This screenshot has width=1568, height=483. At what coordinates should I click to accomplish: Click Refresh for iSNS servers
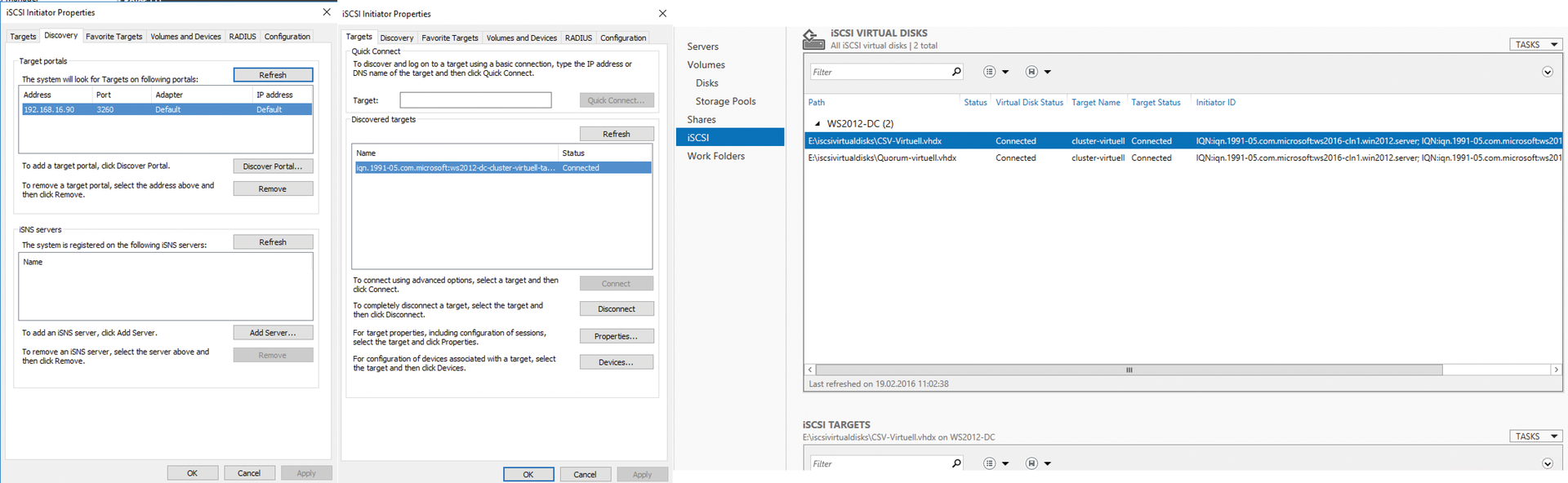coord(273,242)
